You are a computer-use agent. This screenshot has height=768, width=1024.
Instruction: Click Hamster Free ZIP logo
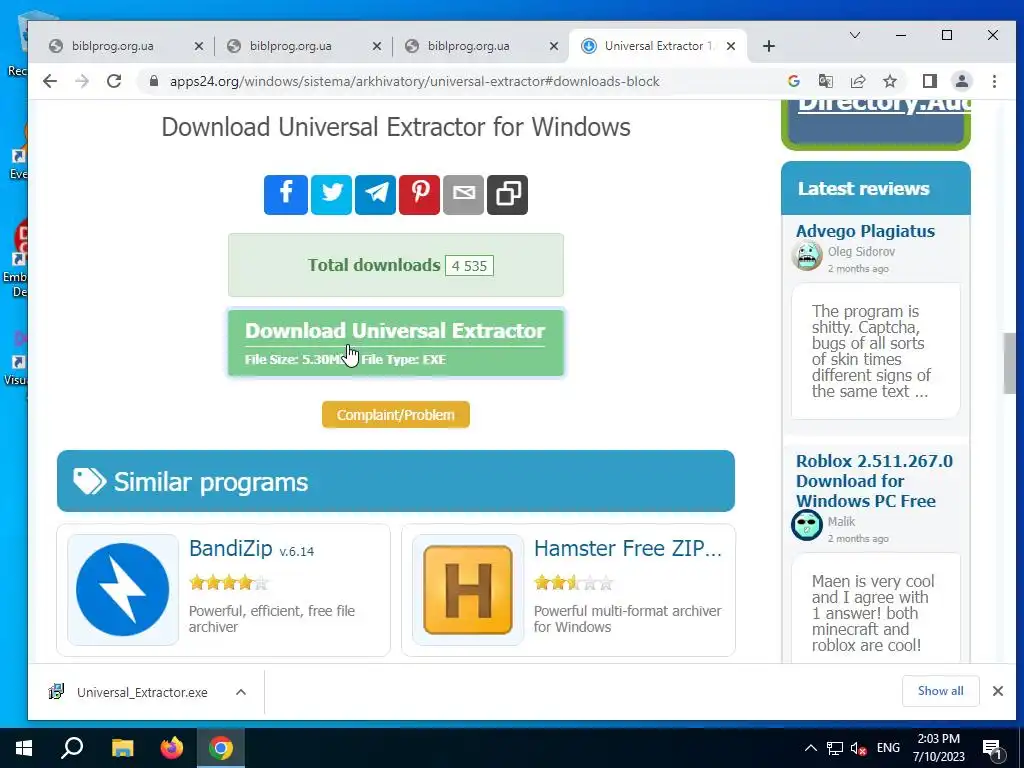[x=468, y=589]
